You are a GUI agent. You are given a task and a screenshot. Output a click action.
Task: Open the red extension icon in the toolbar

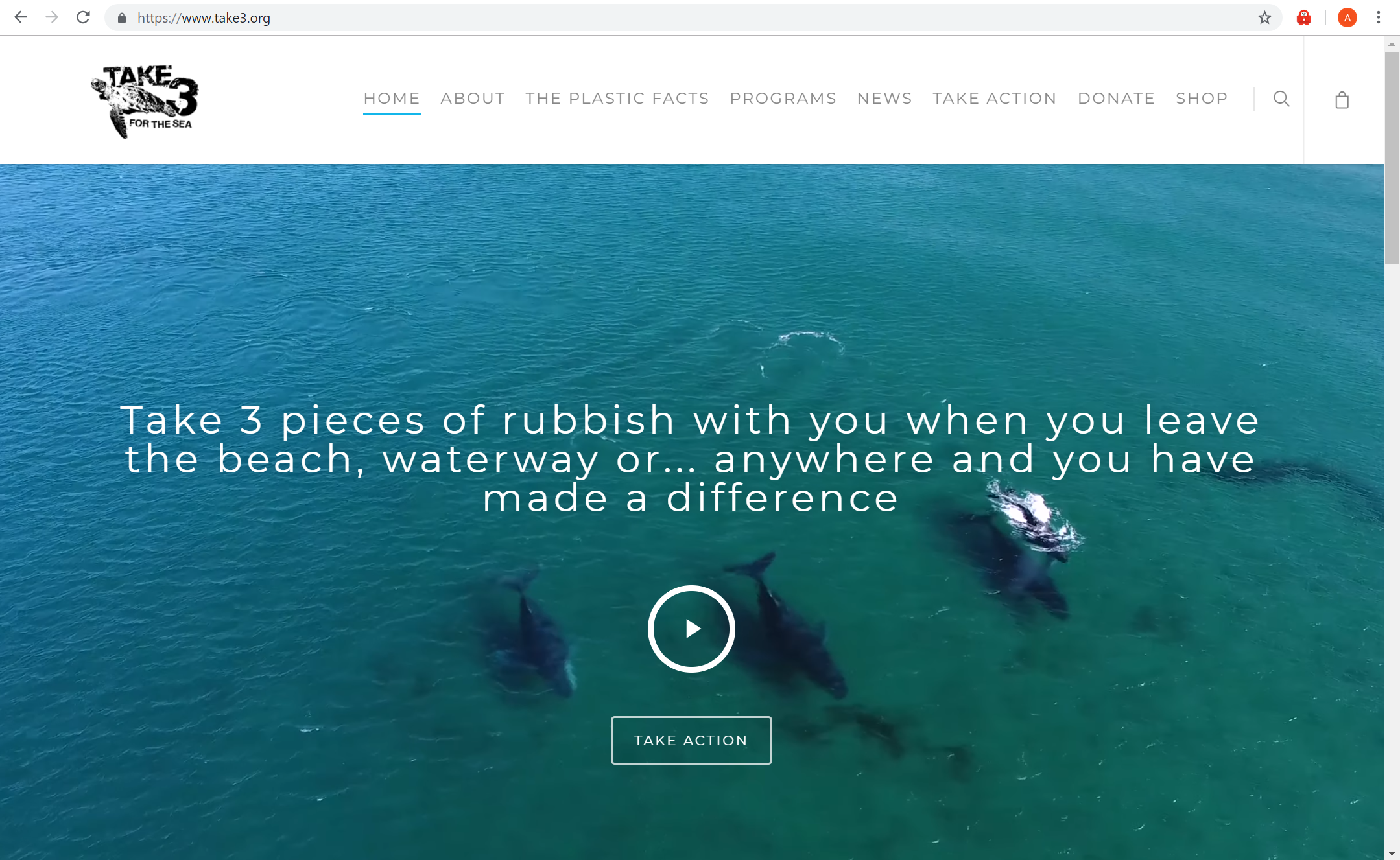[1304, 17]
